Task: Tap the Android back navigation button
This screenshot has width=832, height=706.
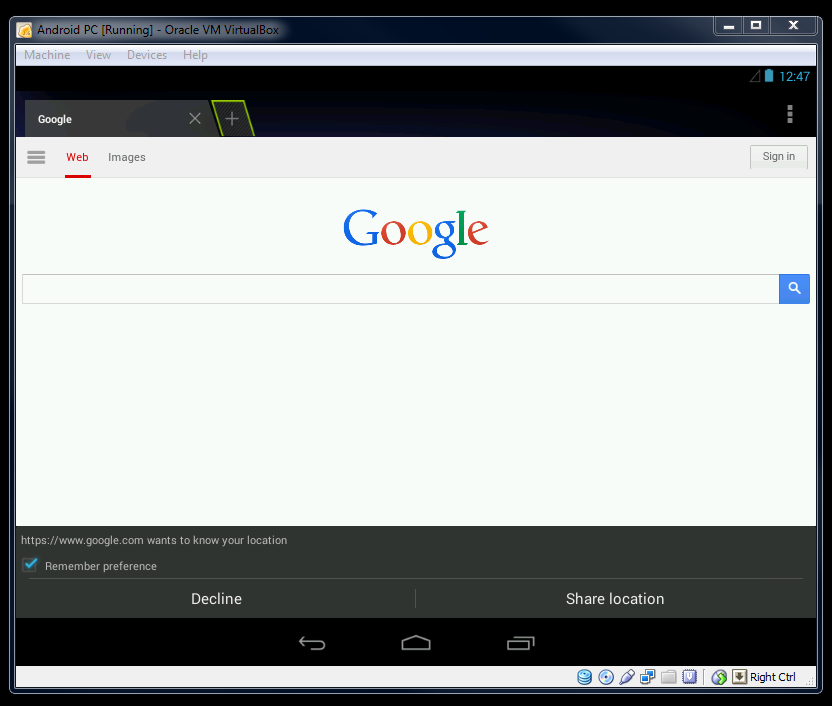Action: click(312, 643)
